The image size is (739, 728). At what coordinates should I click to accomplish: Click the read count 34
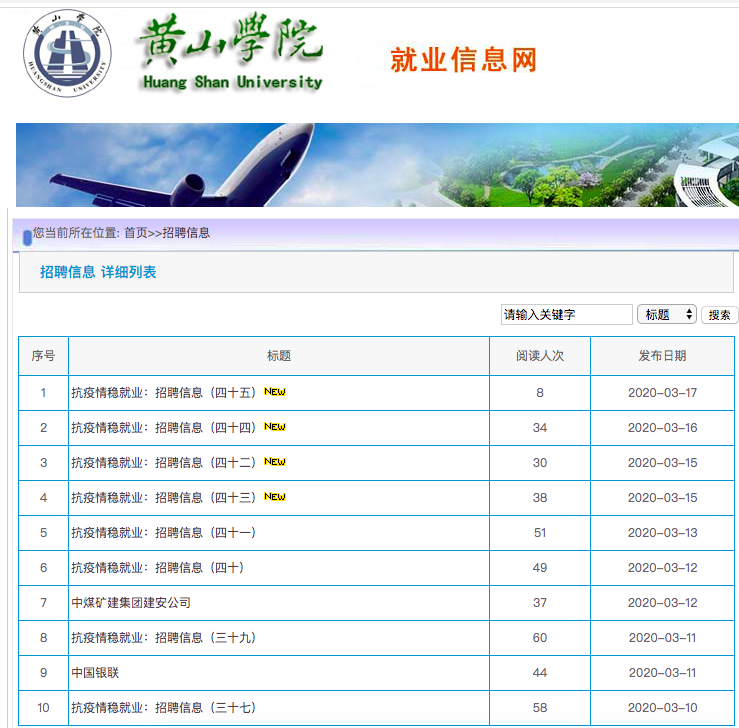[x=540, y=427]
